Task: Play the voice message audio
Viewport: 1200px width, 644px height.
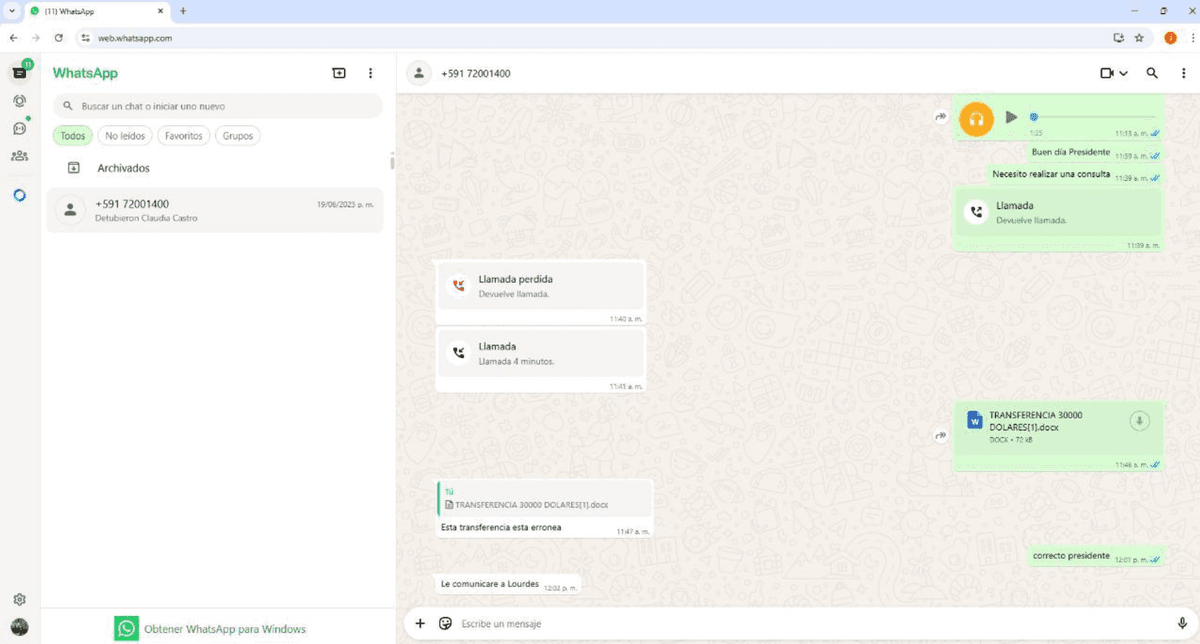Action: coord(1011,118)
